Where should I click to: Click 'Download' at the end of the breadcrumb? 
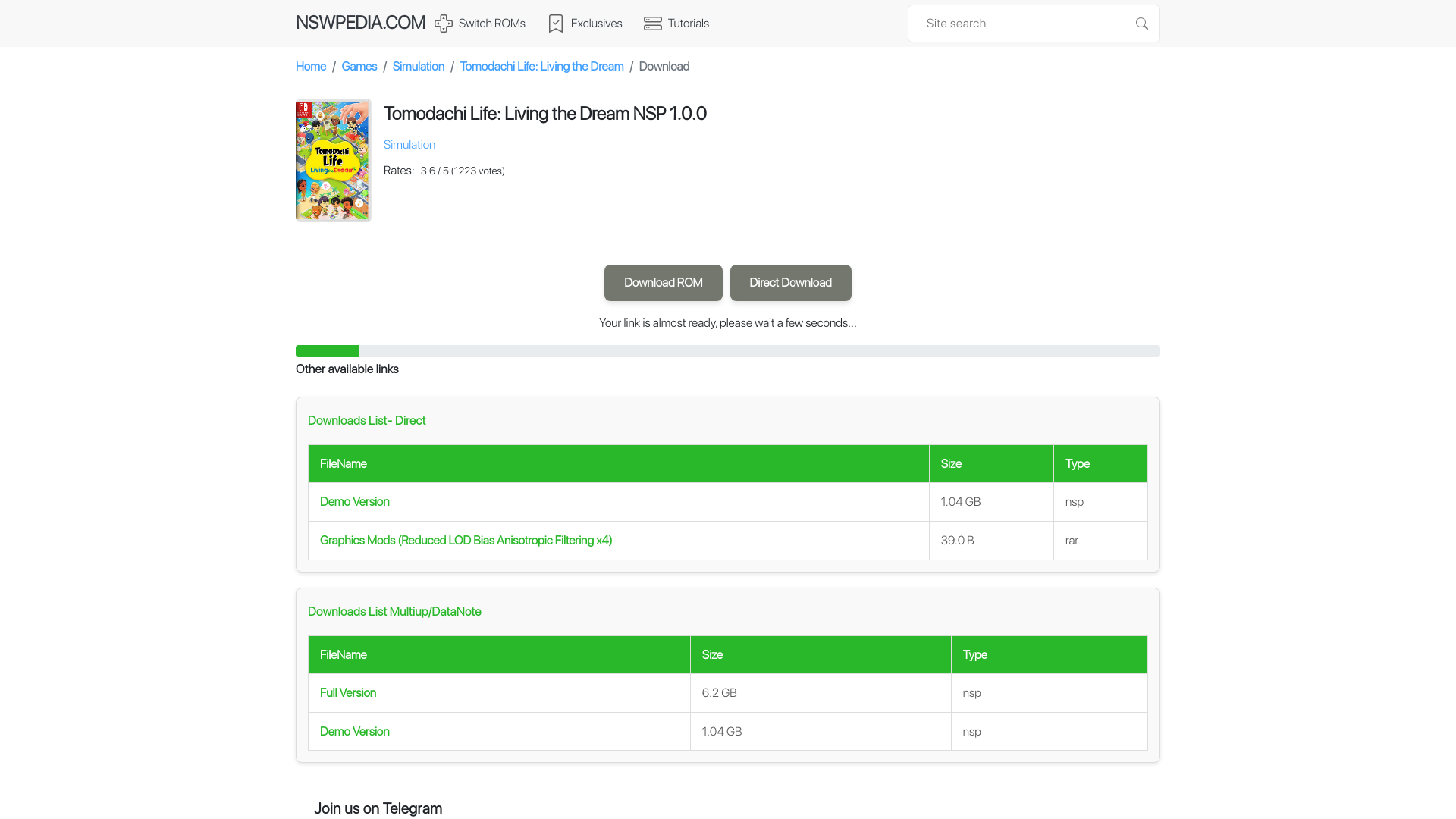664,67
